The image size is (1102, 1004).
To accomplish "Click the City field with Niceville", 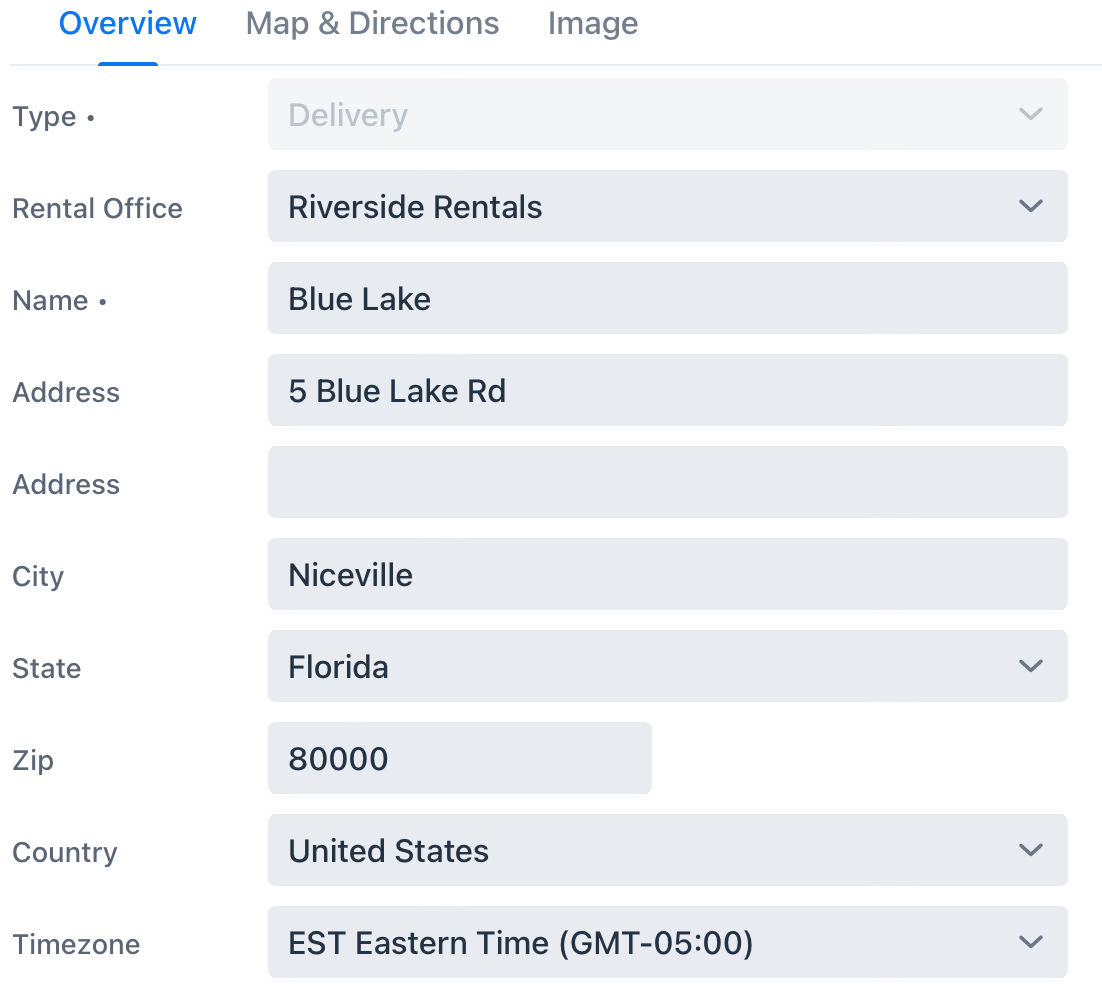I will pyautogui.click(x=668, y=575).
